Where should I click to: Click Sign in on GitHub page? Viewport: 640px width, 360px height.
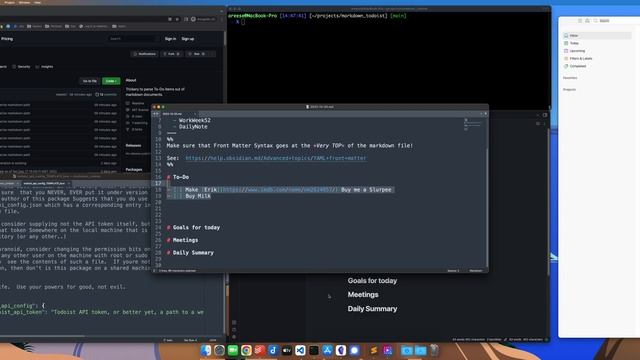pyautogui.click(x=170, y=39)
